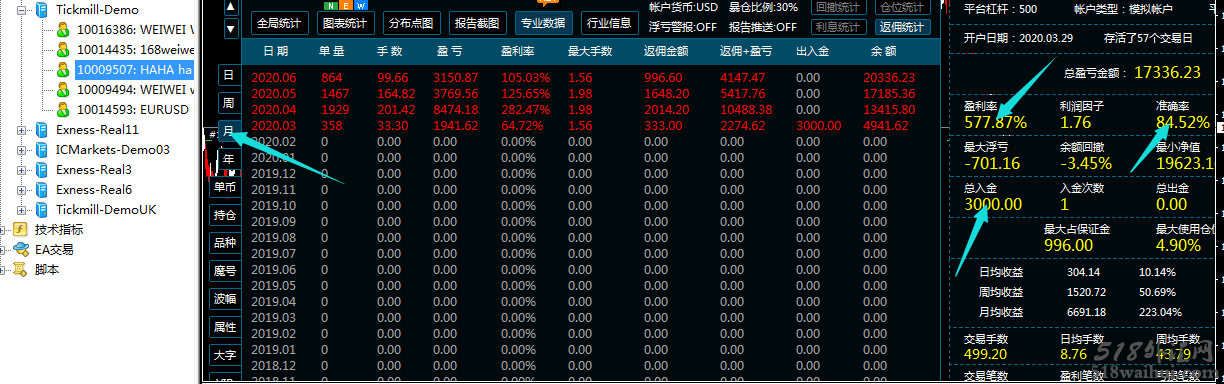Switch to the 持仓 positions tab
Screen dimensions: 1224x384
tap(225, 215)
